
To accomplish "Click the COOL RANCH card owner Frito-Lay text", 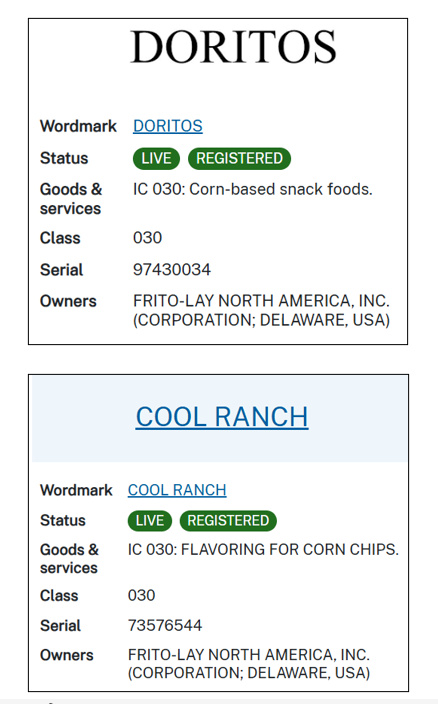I will click(x=249, y=664).
